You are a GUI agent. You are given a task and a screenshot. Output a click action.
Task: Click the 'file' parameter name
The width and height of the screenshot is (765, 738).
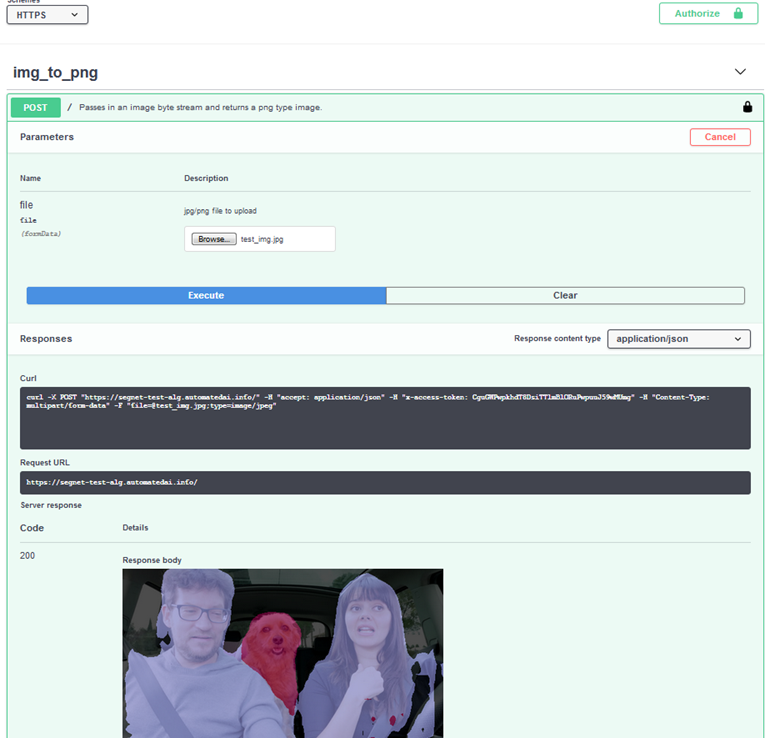(x=26, y=205)
